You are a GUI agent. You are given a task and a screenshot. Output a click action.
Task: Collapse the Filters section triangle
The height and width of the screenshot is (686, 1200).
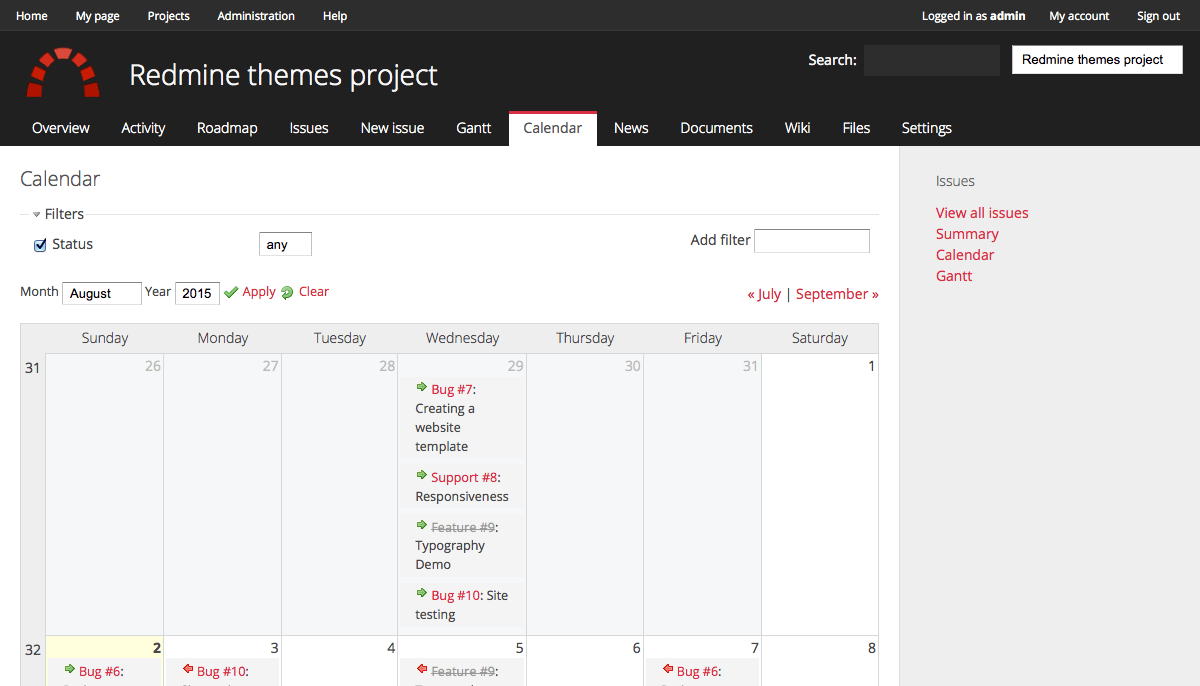tap(36, 214)
